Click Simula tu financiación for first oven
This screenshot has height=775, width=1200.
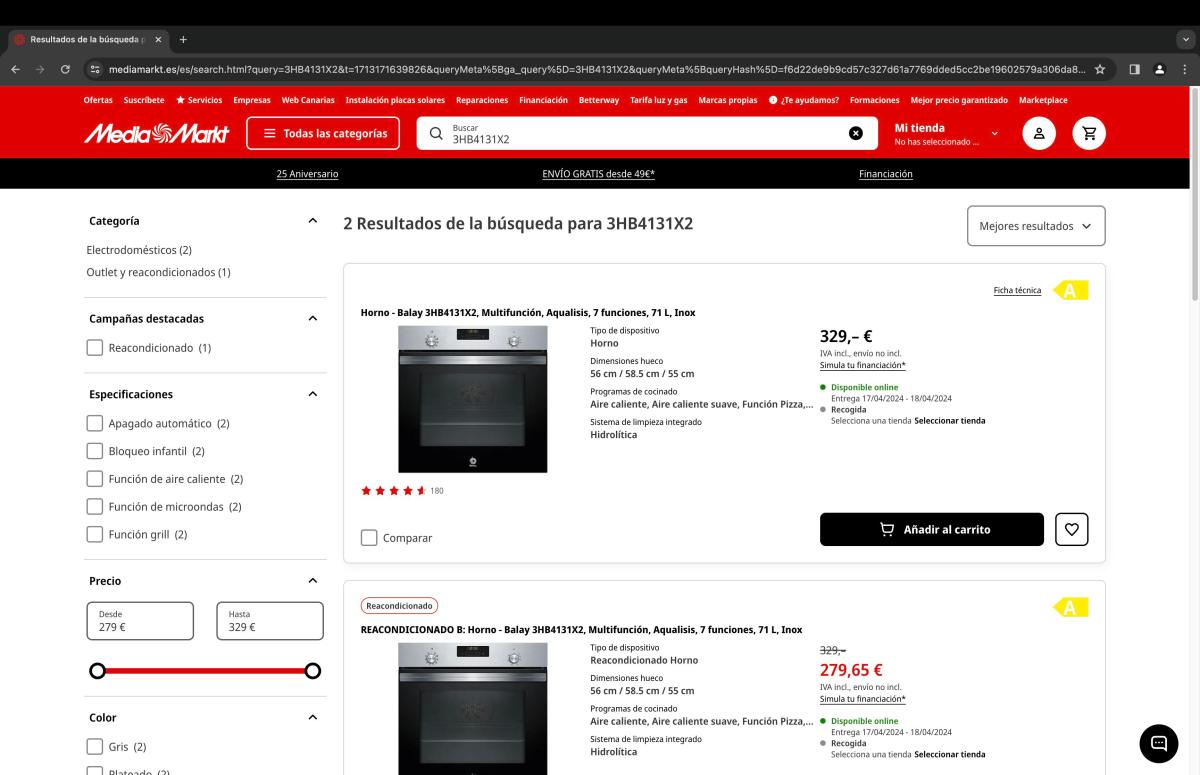click(863, 365)
